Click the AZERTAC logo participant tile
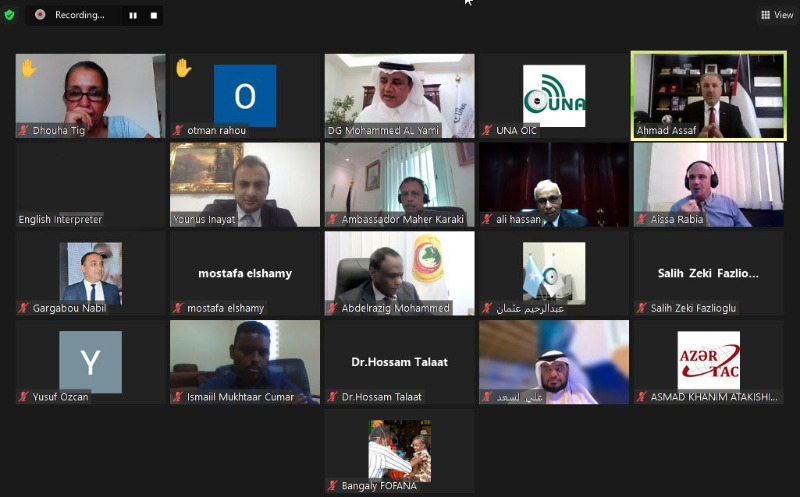This screenshot has width=800, height=497. (x=709, y=362)
